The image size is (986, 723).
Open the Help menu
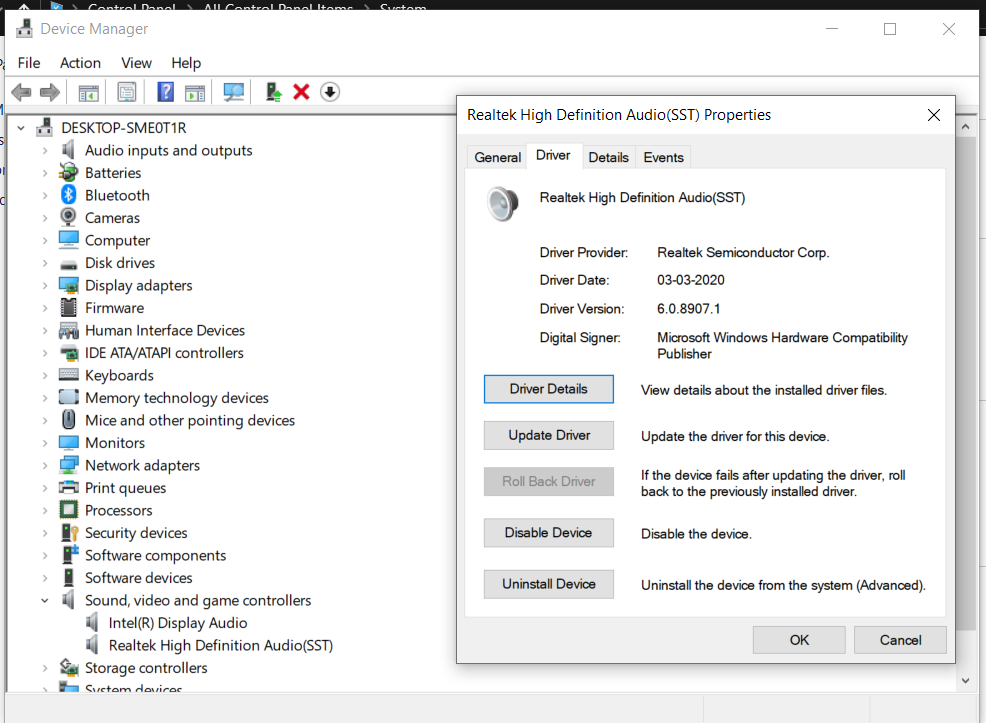[186, 63]
